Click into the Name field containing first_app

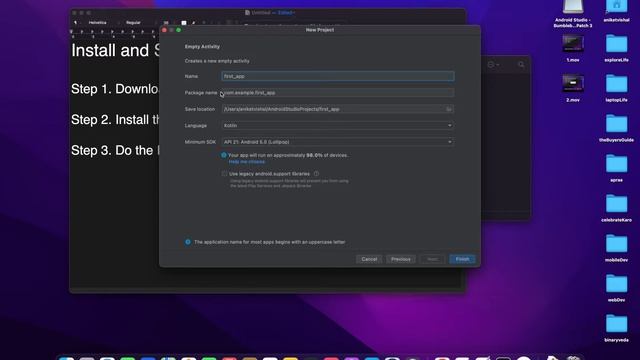pyautogui.click(x=338, y=76)
